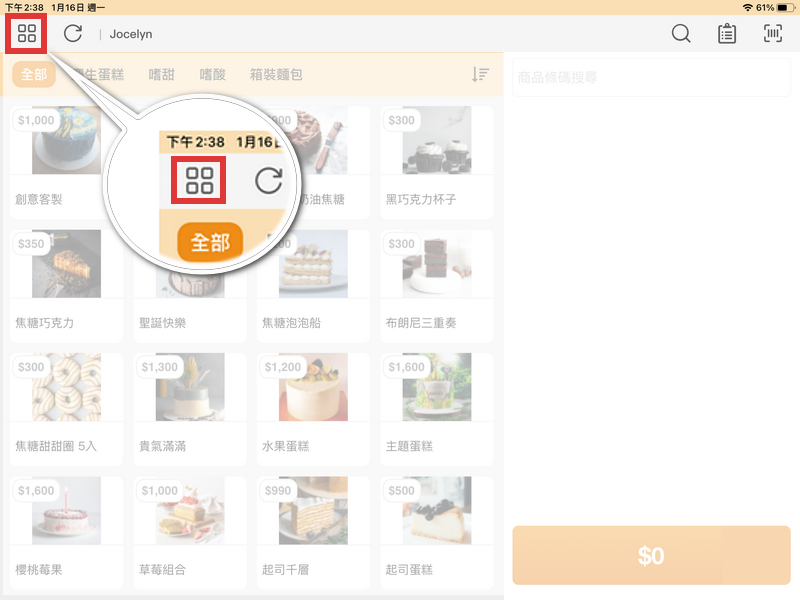Select the 嗜甜 category tab

click(x=160, y=74)
